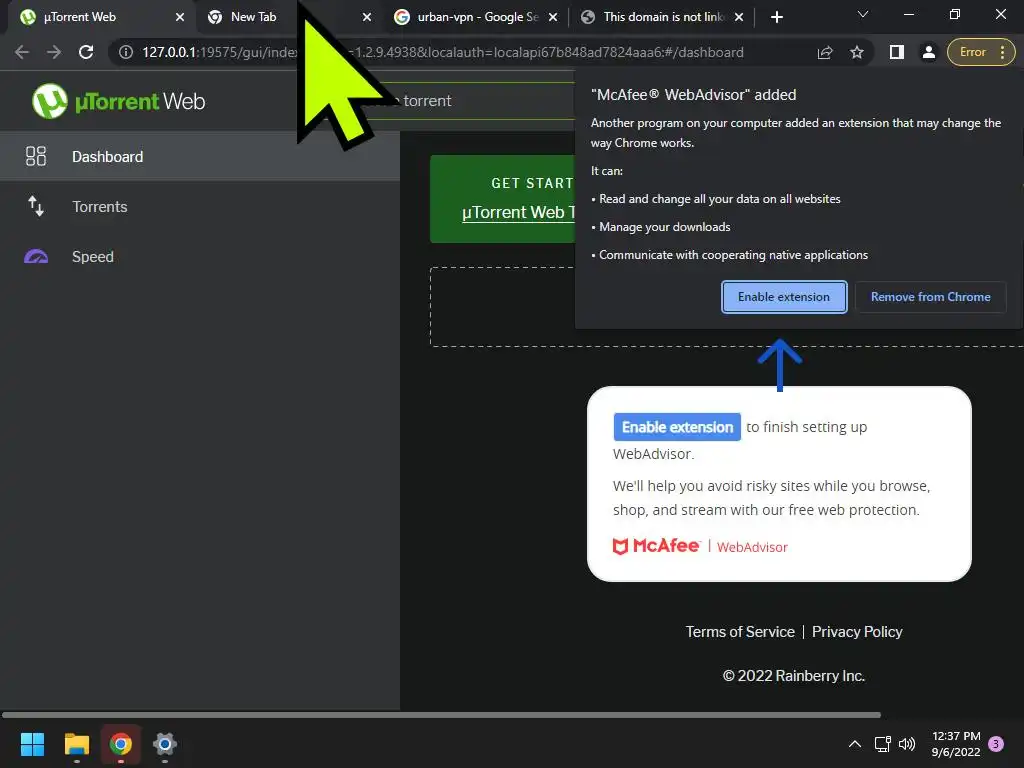Switch to the urban-vpn Google Search tab
1024x768 pixels.
coord(478,17)
